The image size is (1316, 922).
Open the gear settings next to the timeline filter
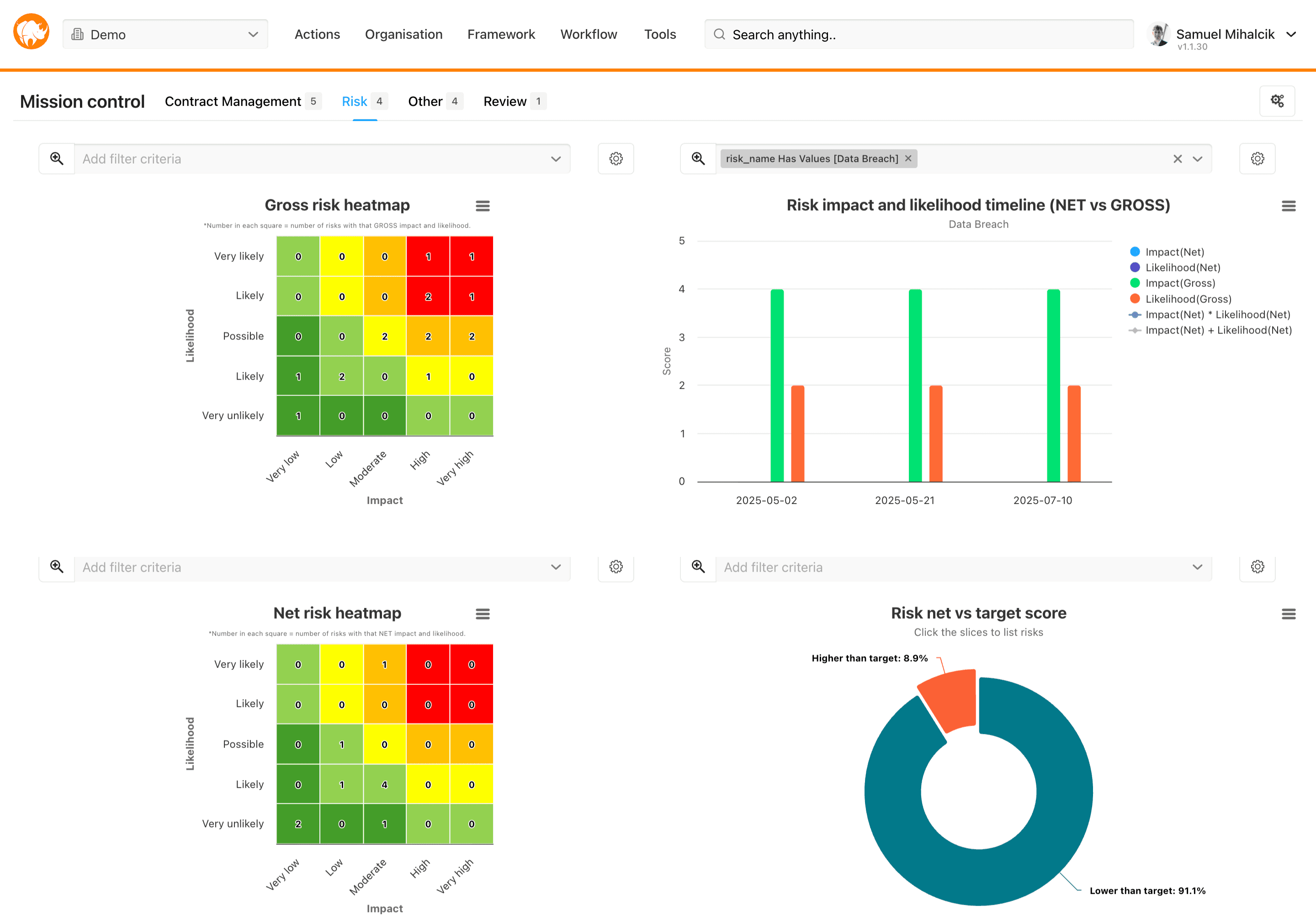coord(1258,158)
